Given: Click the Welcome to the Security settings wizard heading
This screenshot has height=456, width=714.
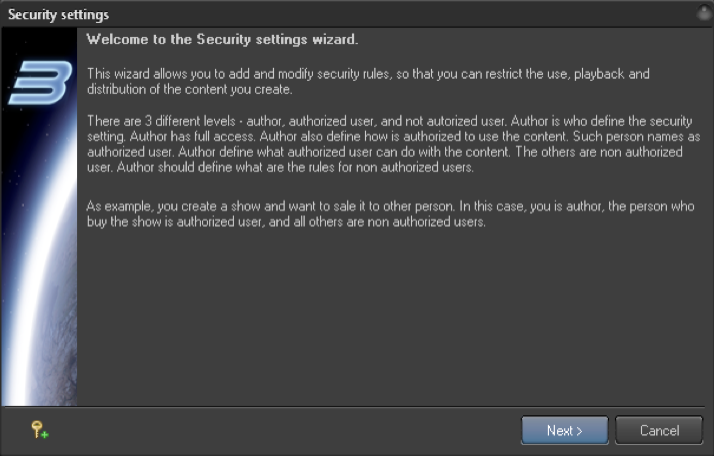Looking at the screenshot, I should pyautogui.click(x=222, y=40).
